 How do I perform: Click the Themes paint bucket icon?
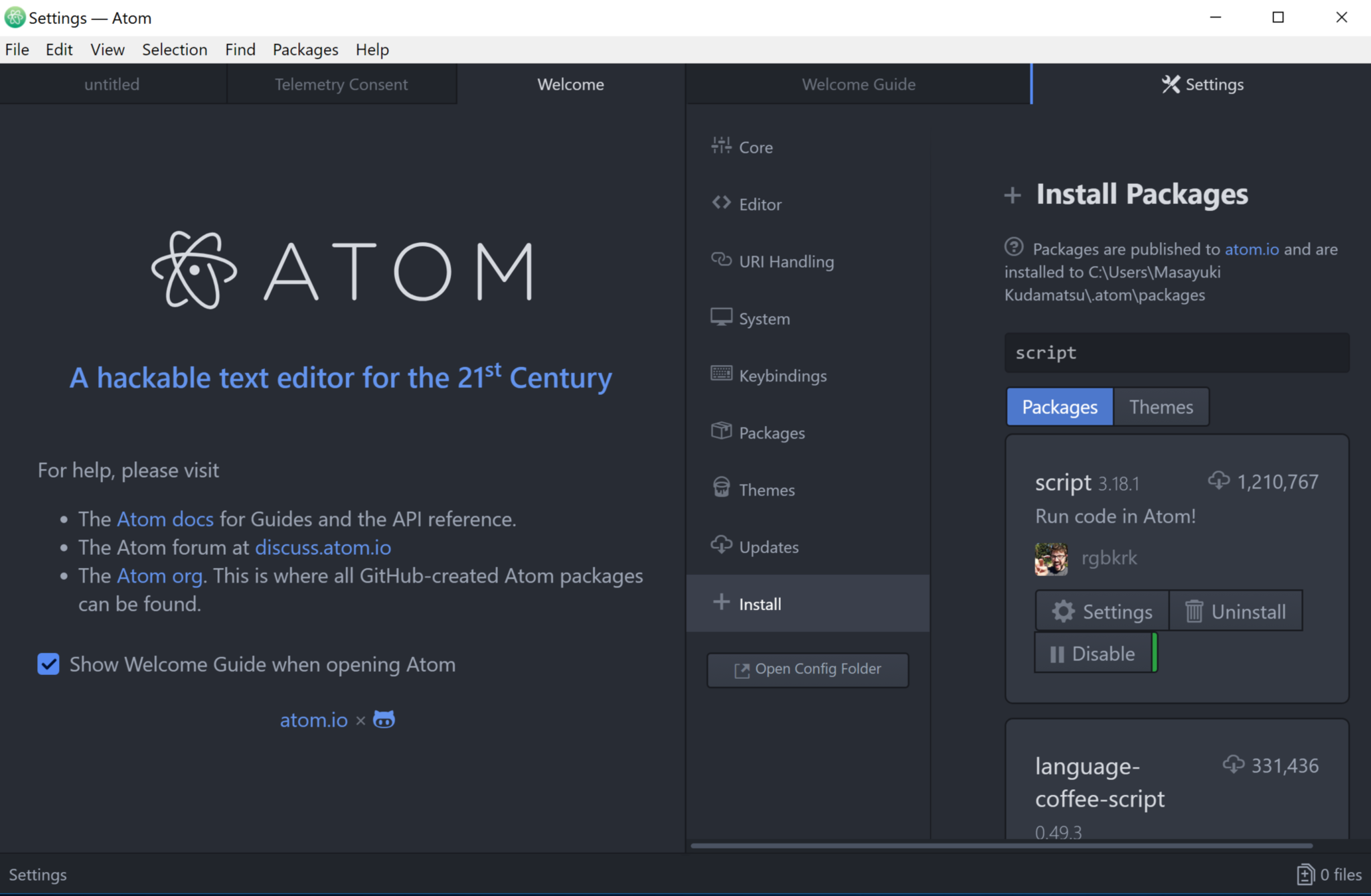721,488
